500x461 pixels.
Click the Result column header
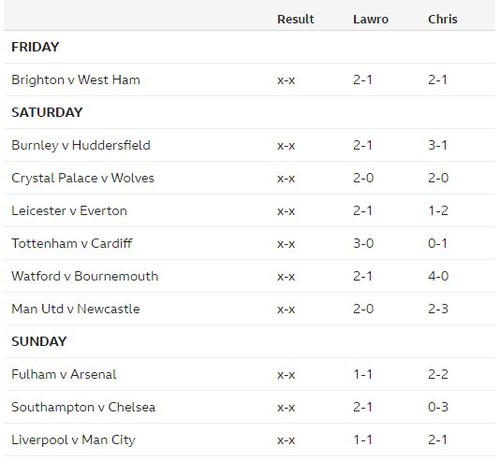pyautogui.click(x=295, y=19)
